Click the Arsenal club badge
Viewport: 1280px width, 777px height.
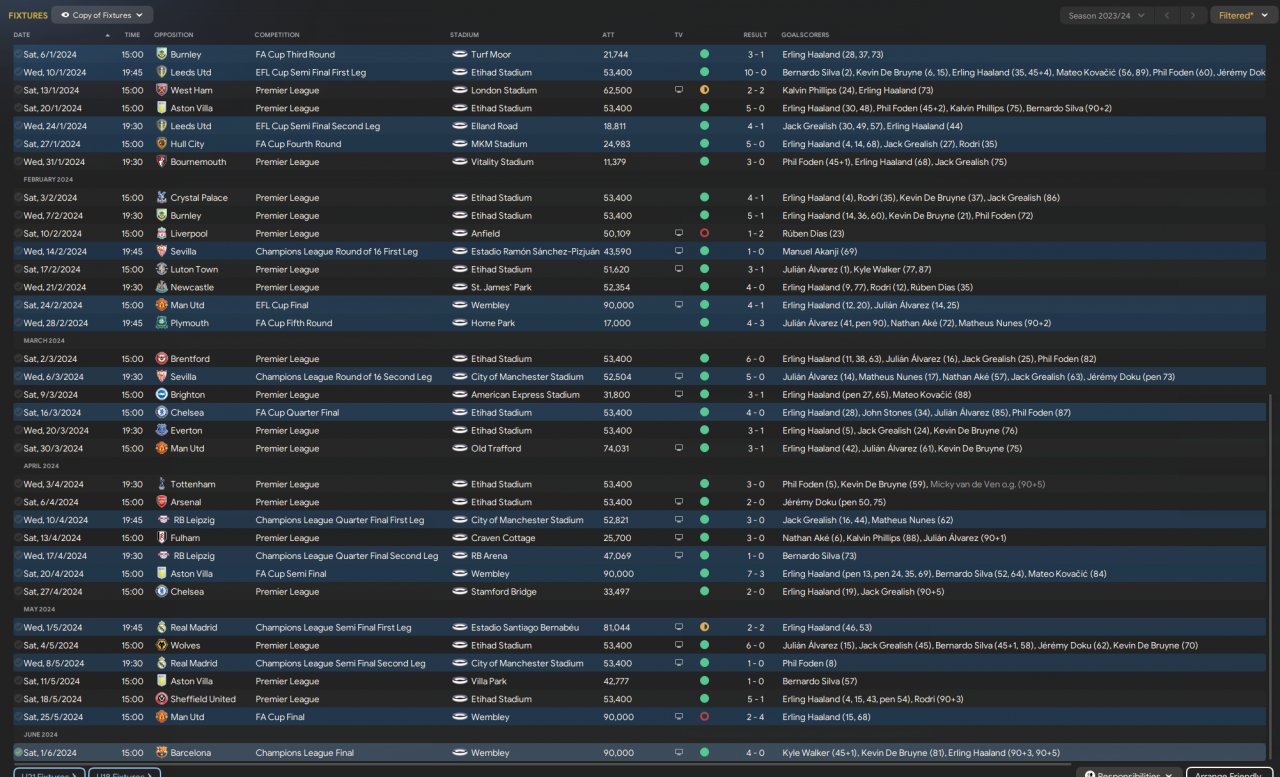tap(162, 503)
